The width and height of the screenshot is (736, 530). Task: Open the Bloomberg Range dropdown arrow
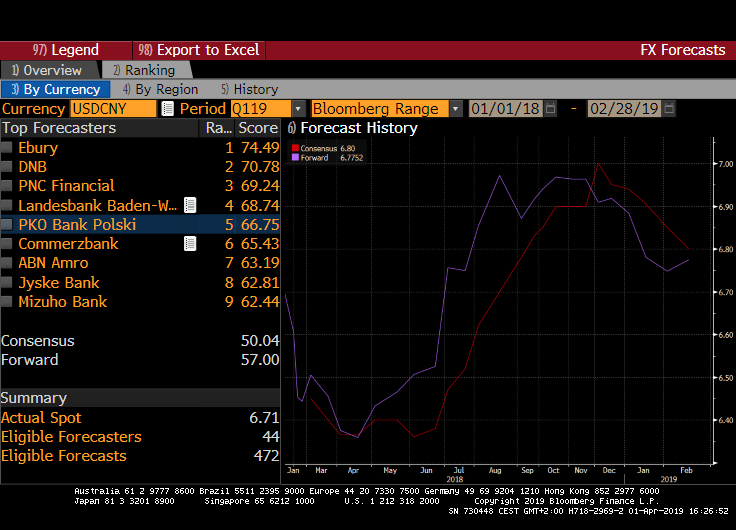(x=456, y=109)
